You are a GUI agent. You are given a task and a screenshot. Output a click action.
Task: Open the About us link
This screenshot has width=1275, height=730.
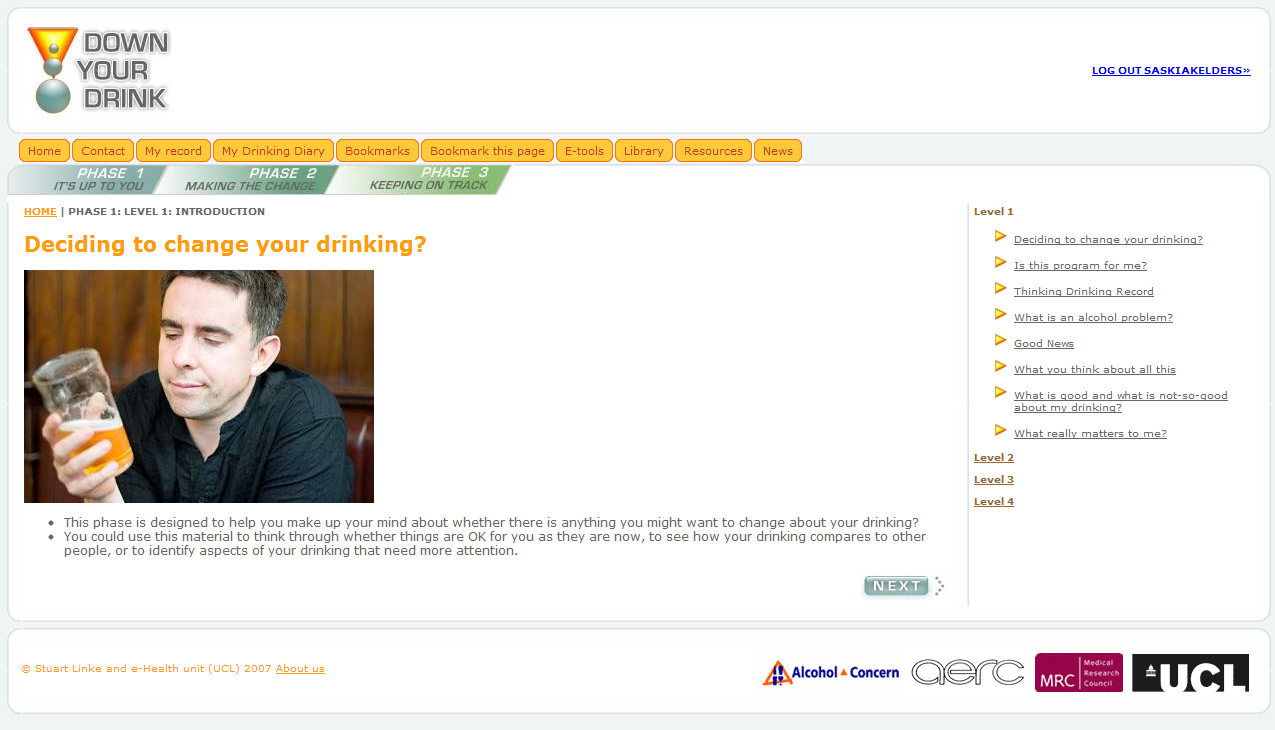(x=300, y=669)
